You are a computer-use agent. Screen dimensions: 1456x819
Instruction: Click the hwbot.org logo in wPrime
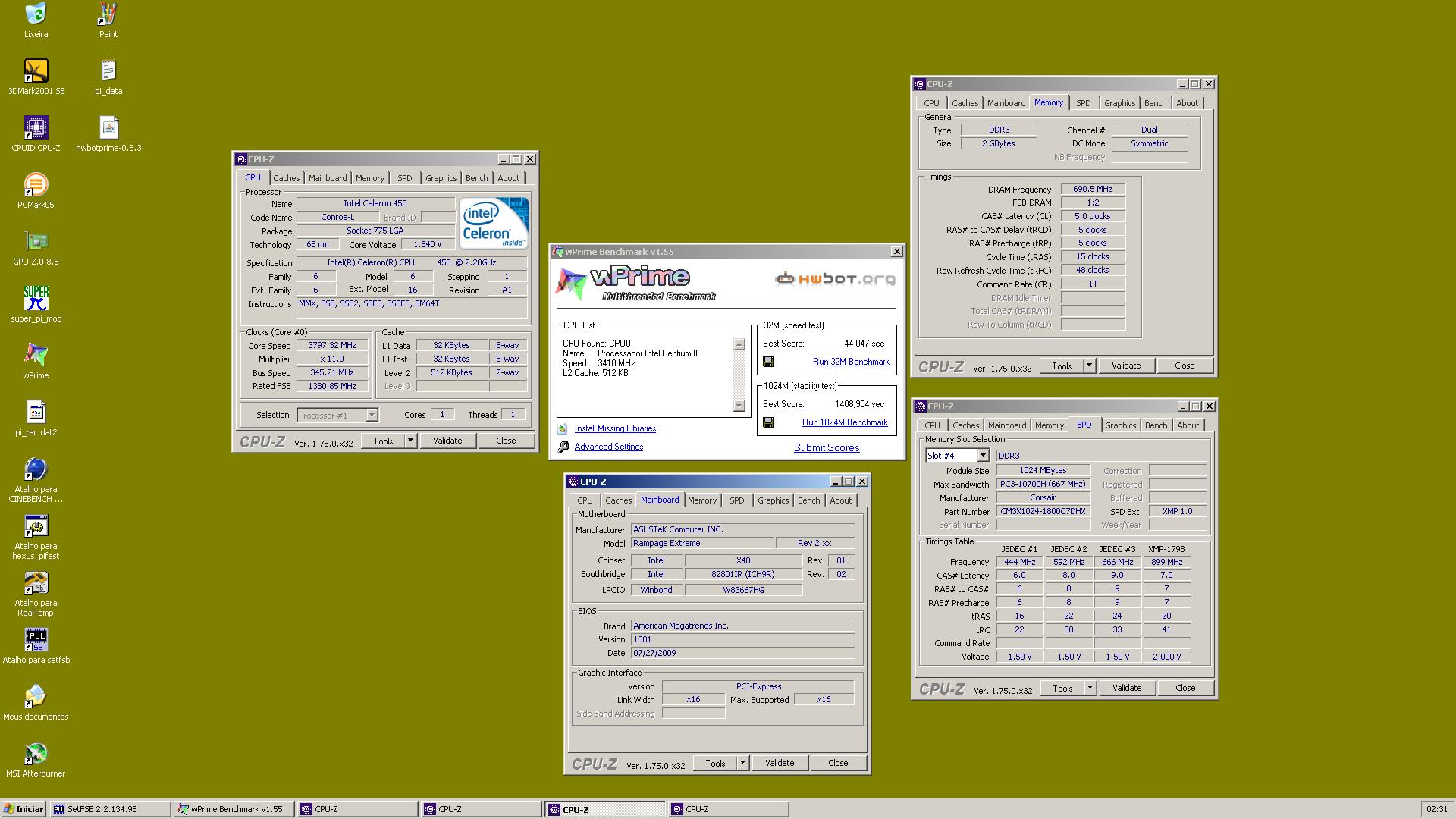click(x=835, y=279)
